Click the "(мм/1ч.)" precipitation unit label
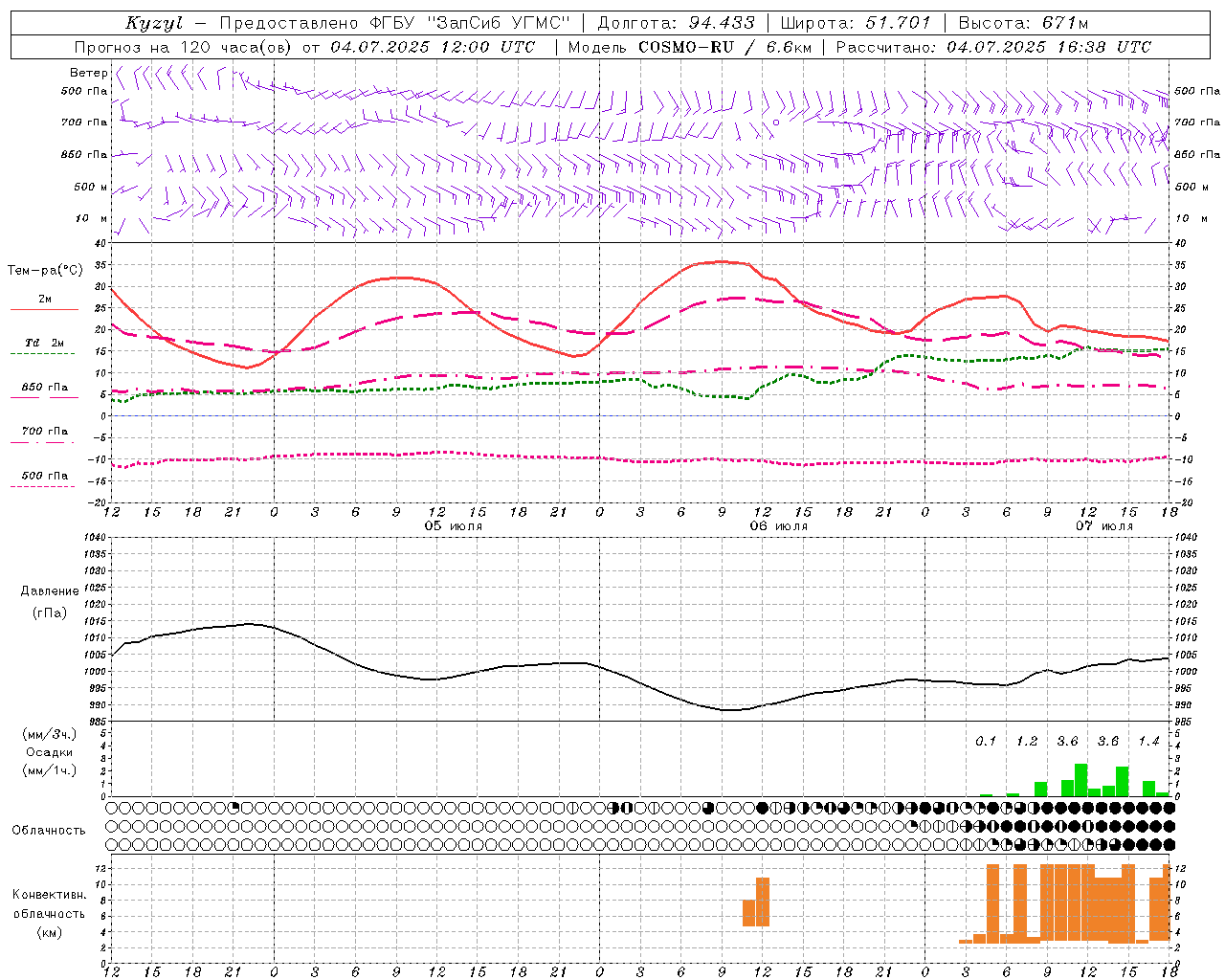This screenshot has width=1225, height=980. click(x=50, y=770)
